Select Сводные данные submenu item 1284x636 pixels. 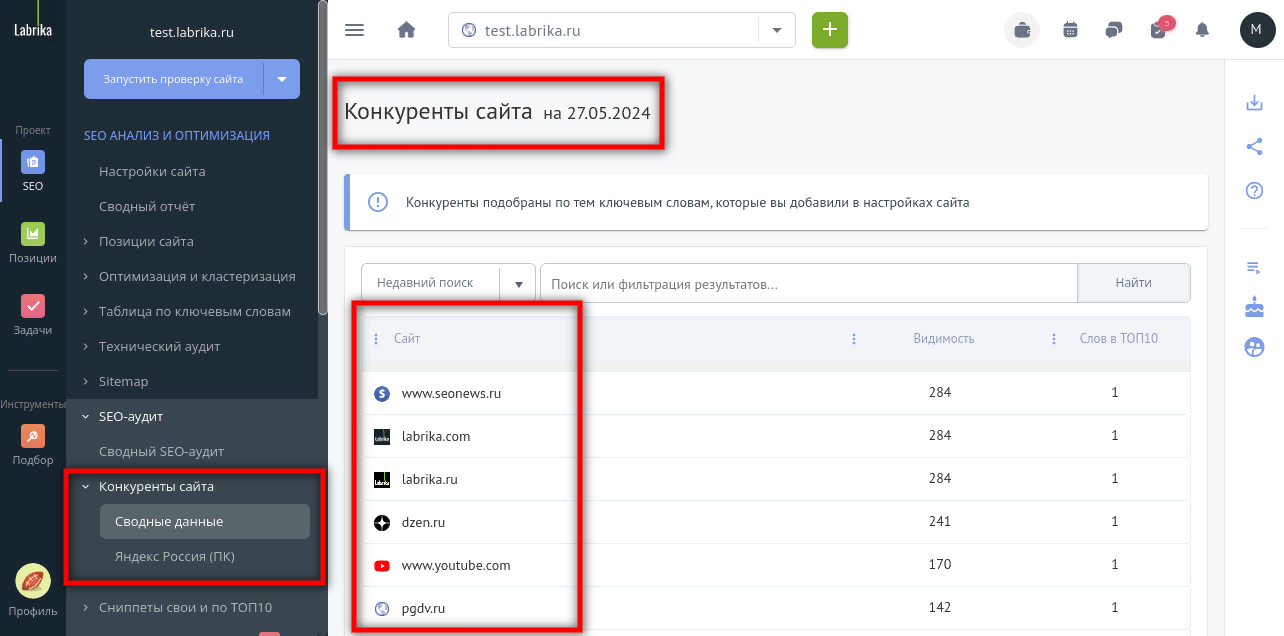pos(204,522)
